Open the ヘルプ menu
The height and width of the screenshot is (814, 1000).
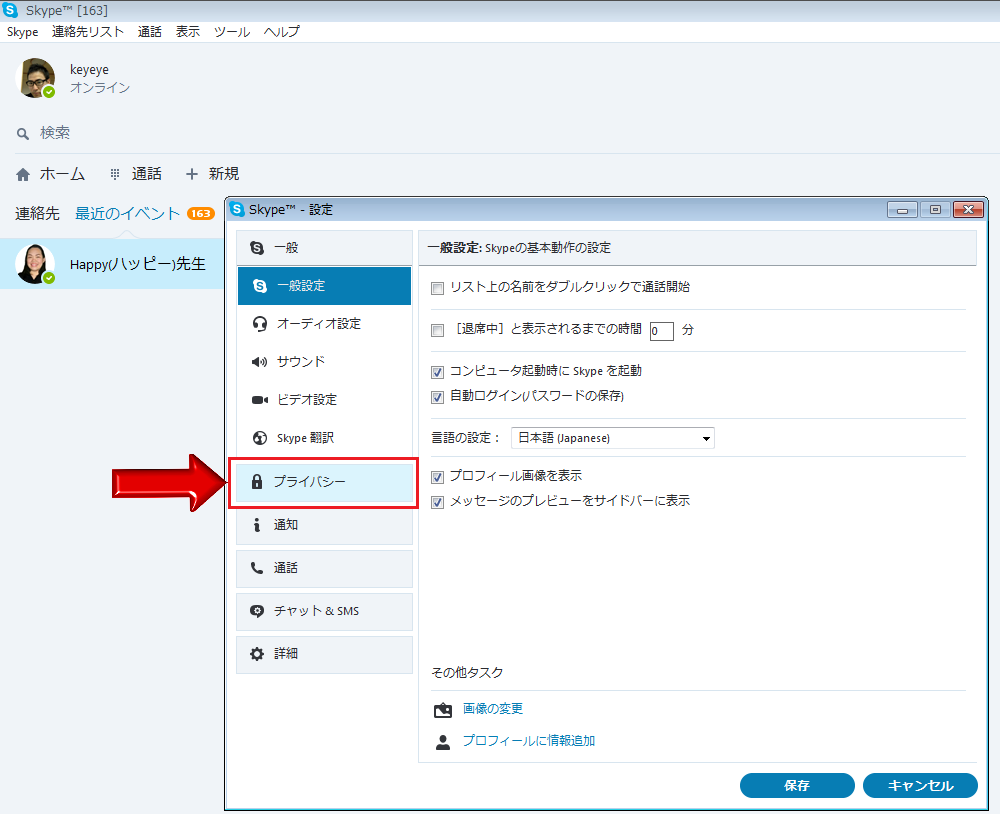282,32
